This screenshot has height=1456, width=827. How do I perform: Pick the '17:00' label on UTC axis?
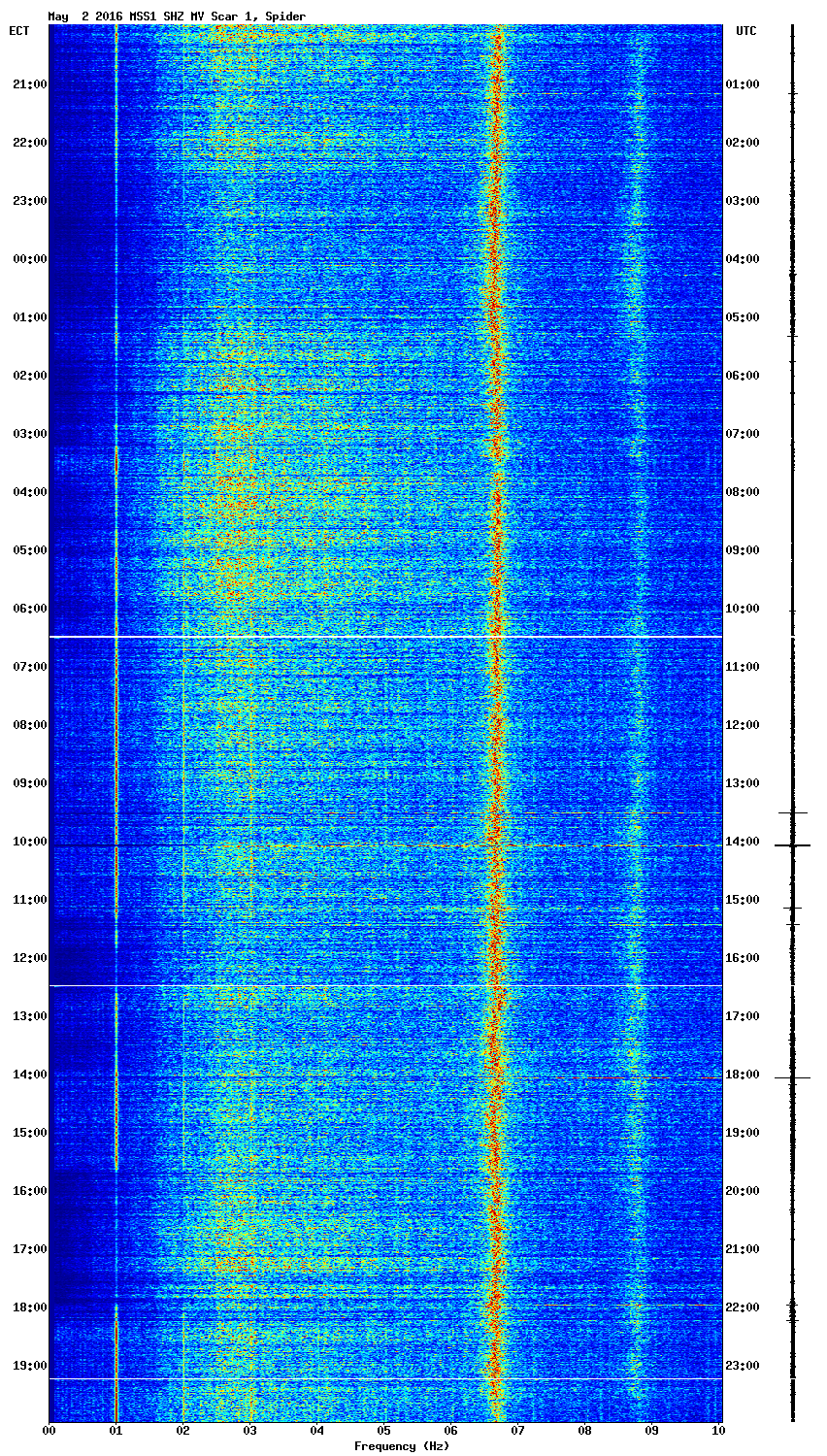coord(743,1016)
